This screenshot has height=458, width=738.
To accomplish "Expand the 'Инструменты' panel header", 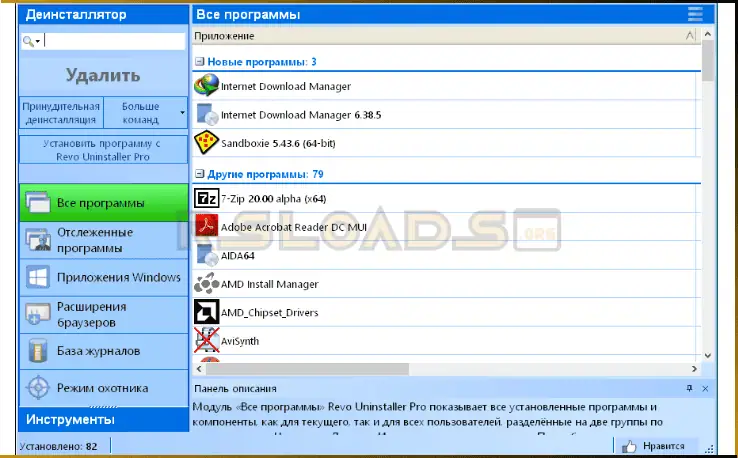I will 104,419.
